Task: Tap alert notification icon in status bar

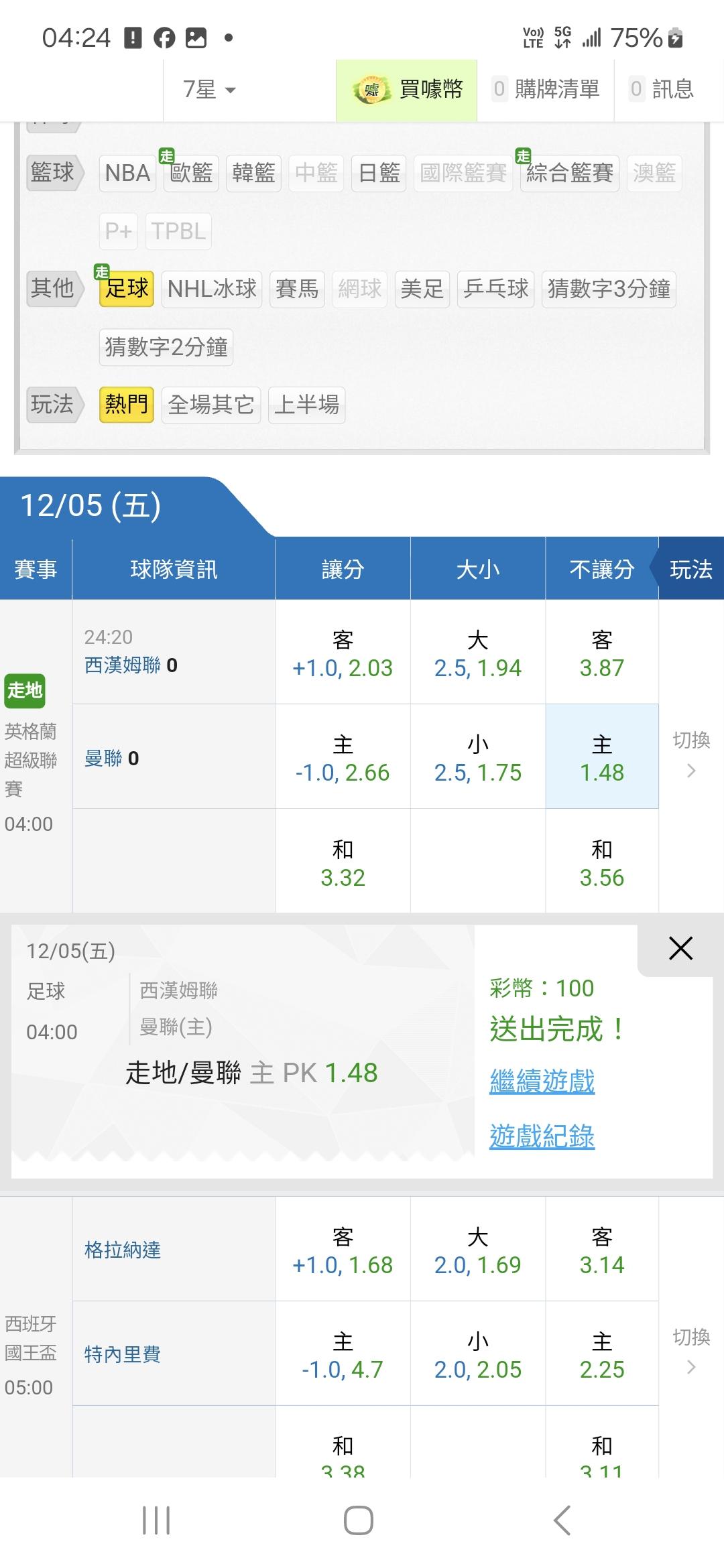Action: (x=133, y=38)
